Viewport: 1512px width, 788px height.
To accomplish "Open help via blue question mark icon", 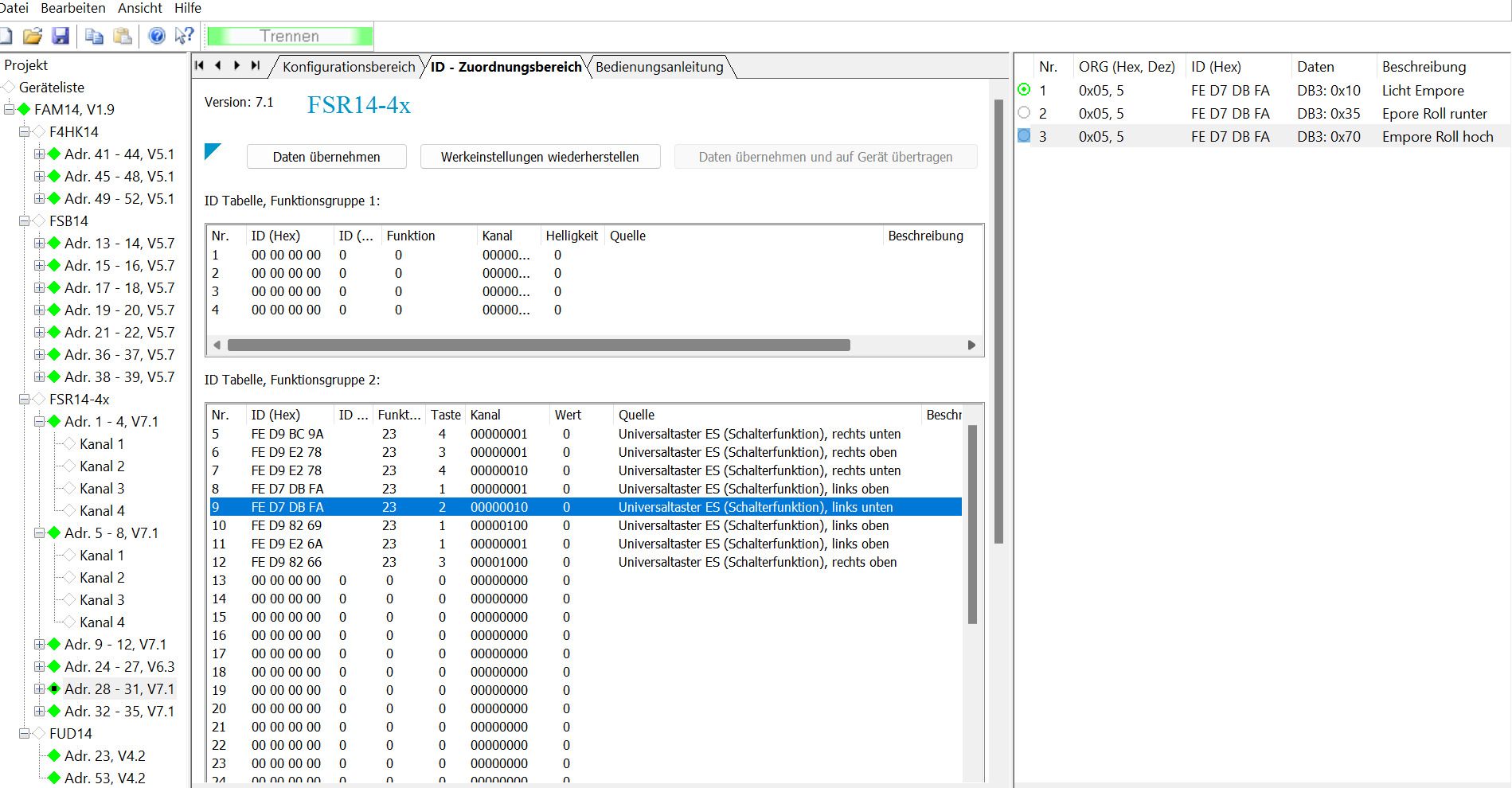I will (x=157, y=36).
